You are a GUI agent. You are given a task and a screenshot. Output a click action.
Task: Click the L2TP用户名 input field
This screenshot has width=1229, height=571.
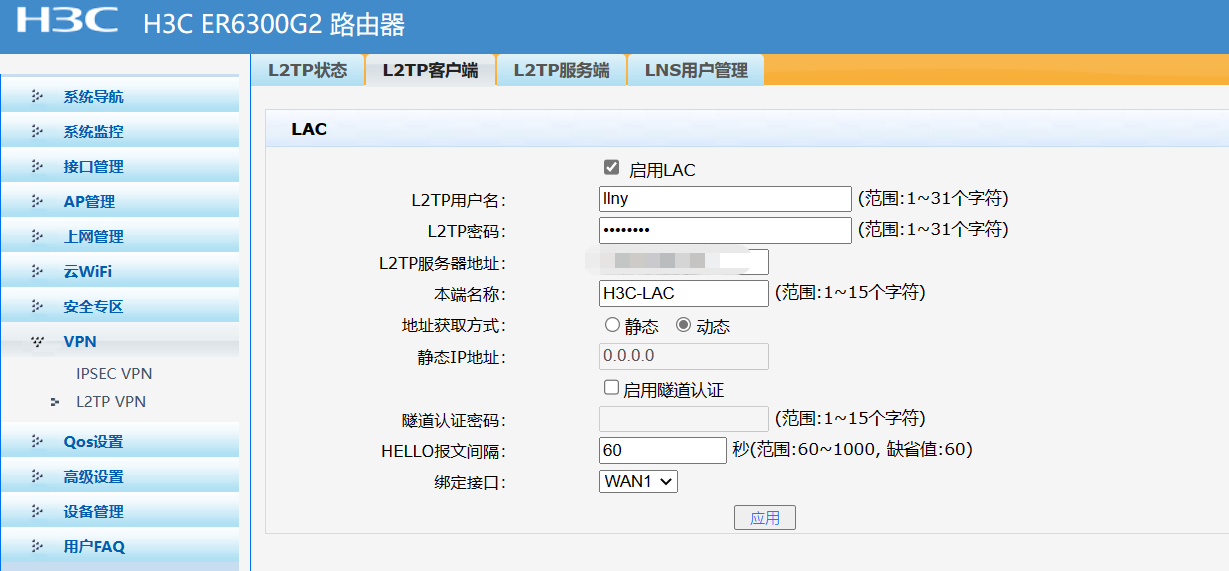(x=725, y=198)
